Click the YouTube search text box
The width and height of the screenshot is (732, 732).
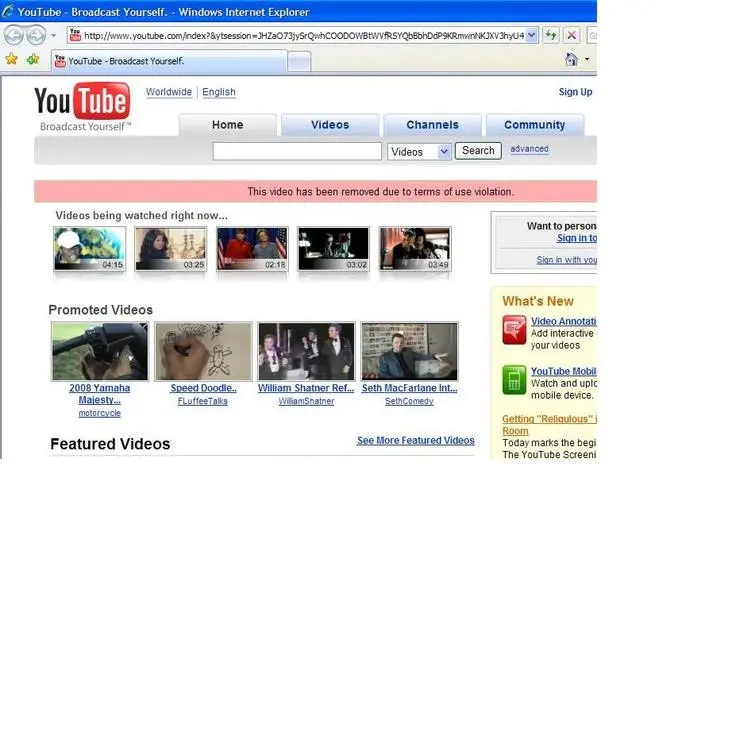click(297, 151)
